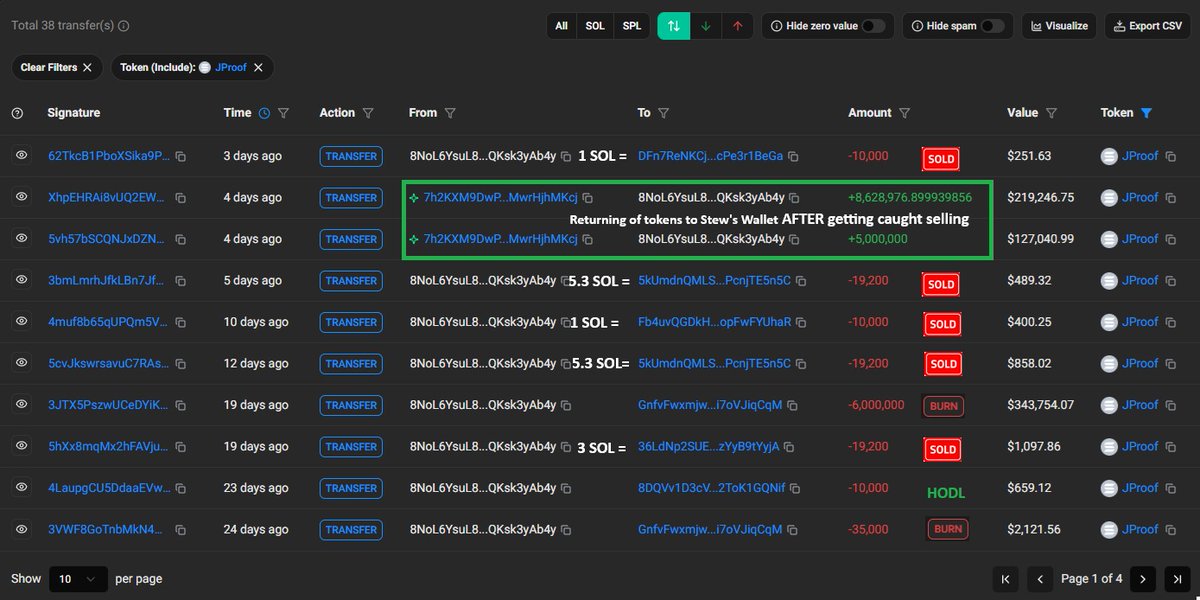Open the Action column filter
1200x600 pixels.
(x=368, y=113)
